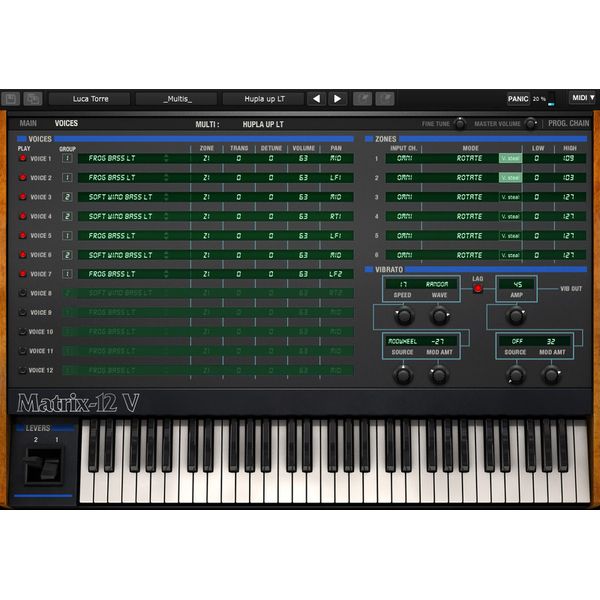This screenshot has height=600, width=600.
Task: Click the export preset toolbar icon
Action: (385, 99)
